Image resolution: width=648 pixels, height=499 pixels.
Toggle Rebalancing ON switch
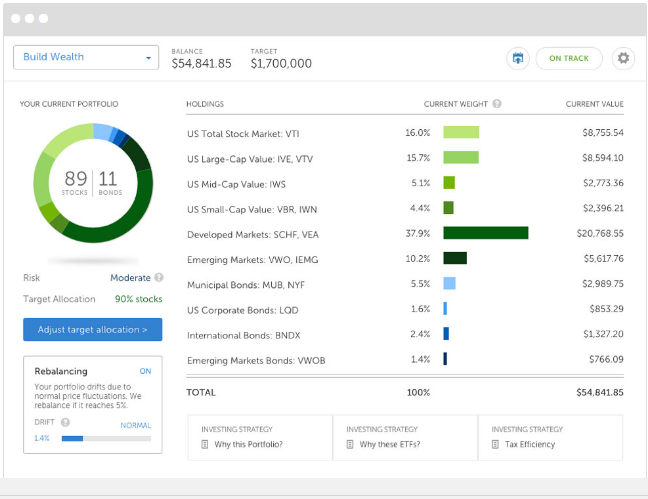pos(145,371)
